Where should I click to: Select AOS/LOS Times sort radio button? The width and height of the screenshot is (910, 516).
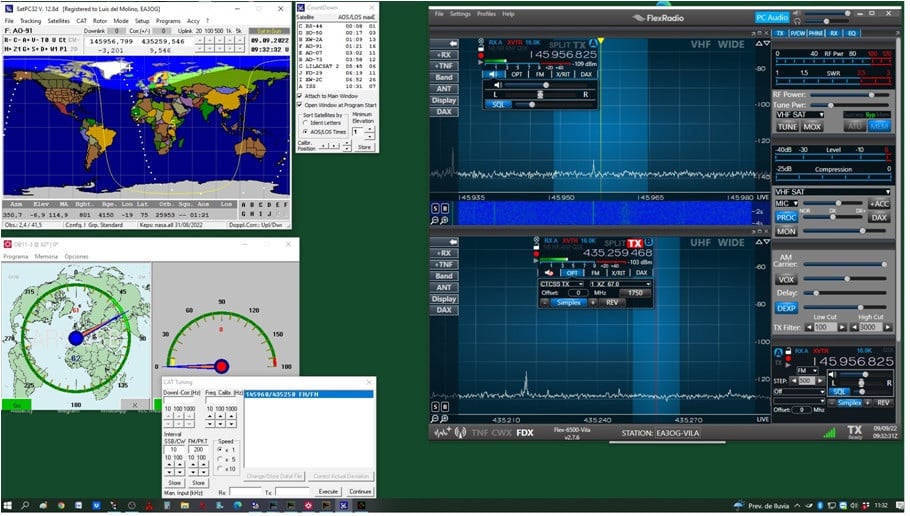coord(305,132)
